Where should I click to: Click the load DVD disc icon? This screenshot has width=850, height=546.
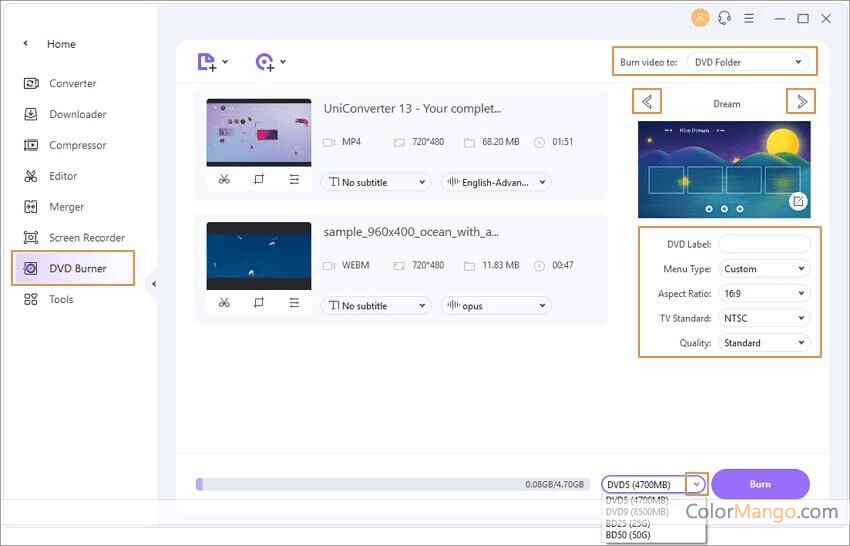265,62
